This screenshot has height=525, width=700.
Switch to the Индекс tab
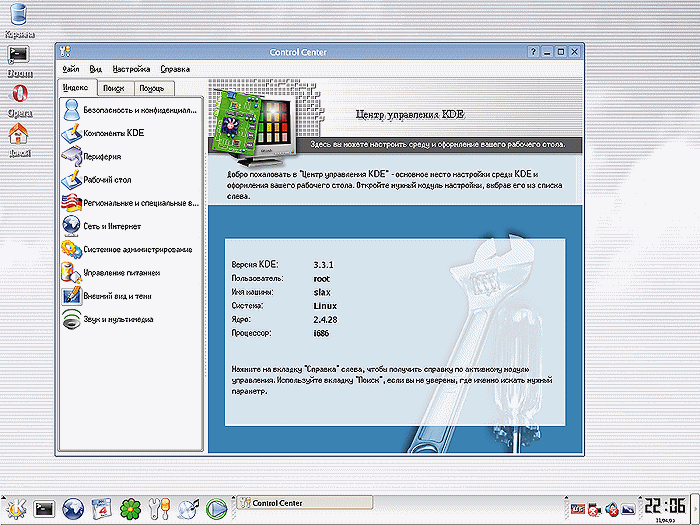(77, 88)
